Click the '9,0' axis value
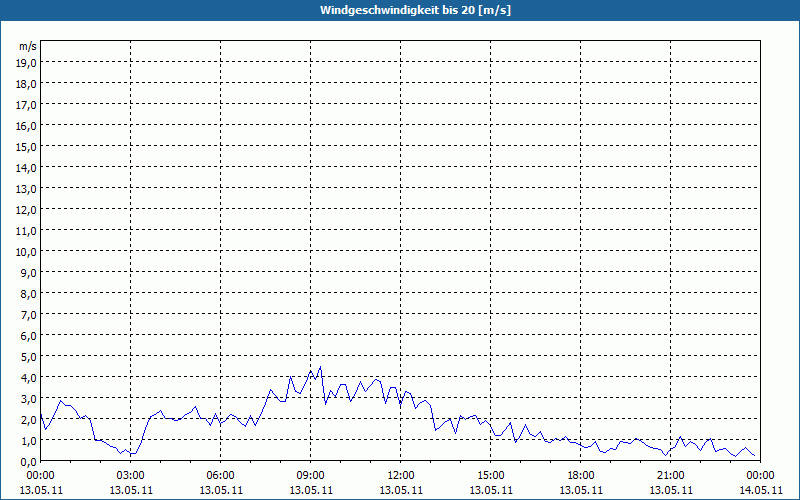800x500 pixels. pyautogui.click(x=30, y=272)
